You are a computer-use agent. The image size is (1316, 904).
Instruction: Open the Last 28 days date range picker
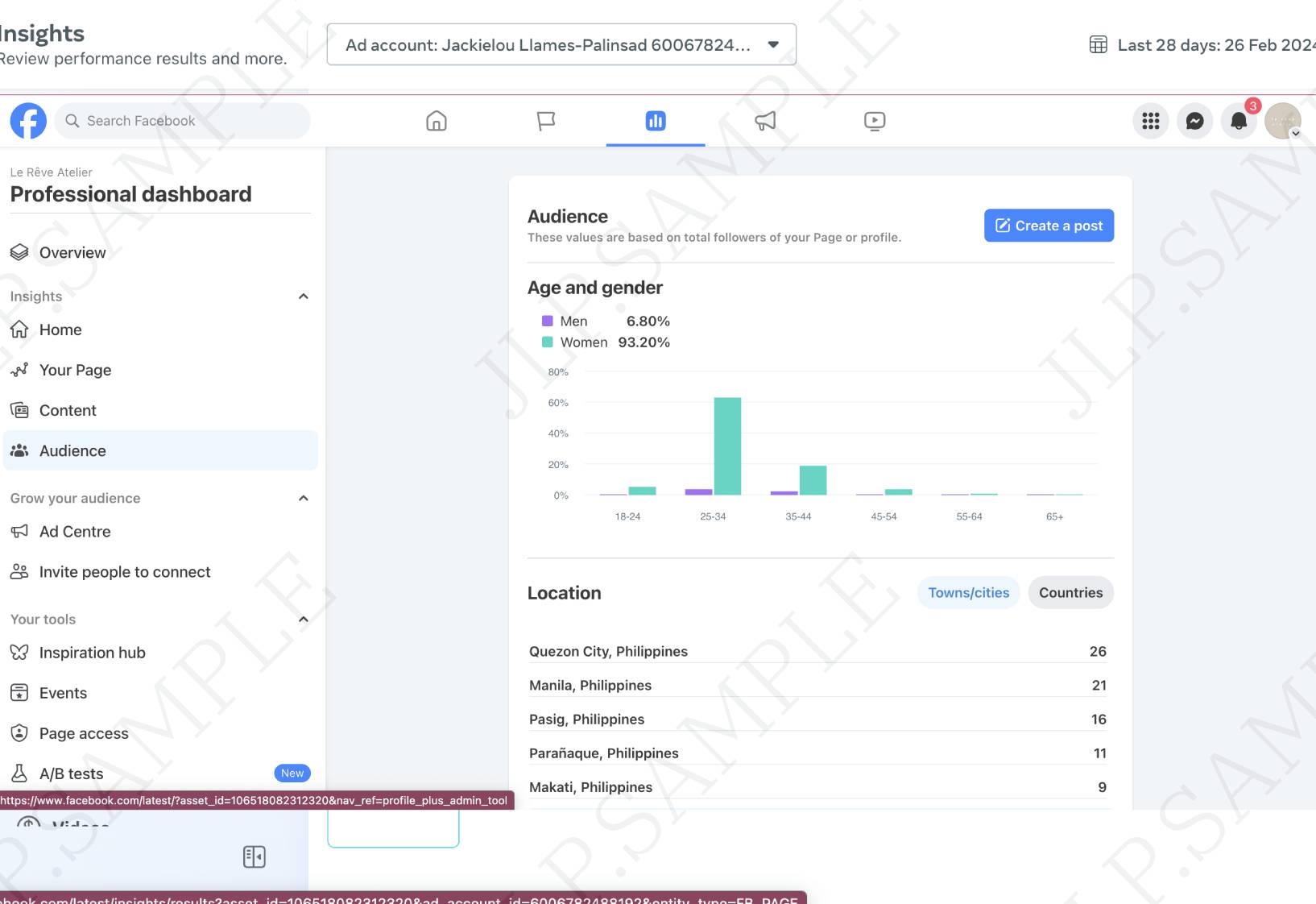[x=1202, y=45]
